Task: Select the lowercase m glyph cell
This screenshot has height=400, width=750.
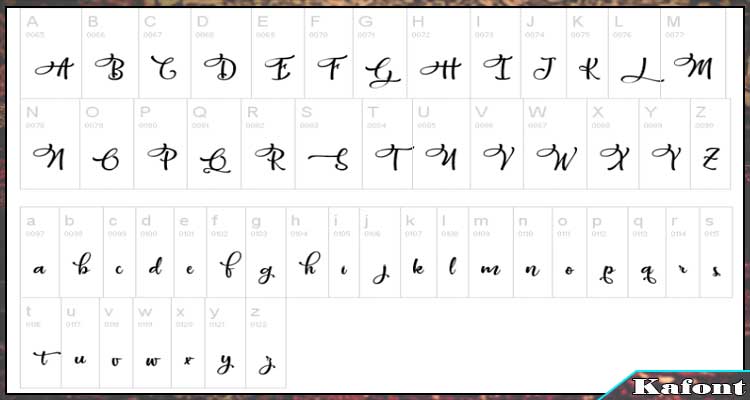Action: coord(491,252)
